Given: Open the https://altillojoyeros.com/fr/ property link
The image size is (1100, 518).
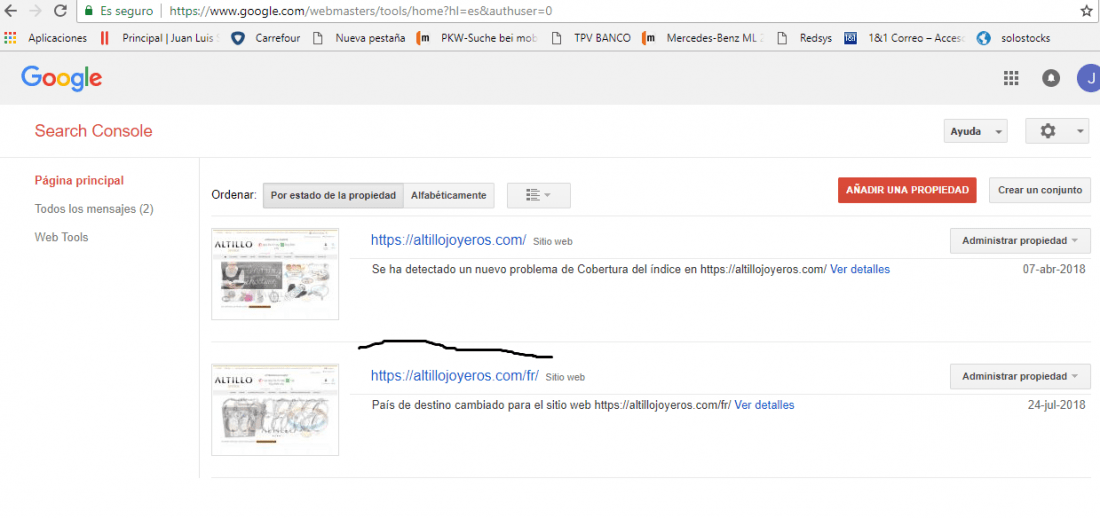Looking at the screenshot, I should [x=455, y=376].
